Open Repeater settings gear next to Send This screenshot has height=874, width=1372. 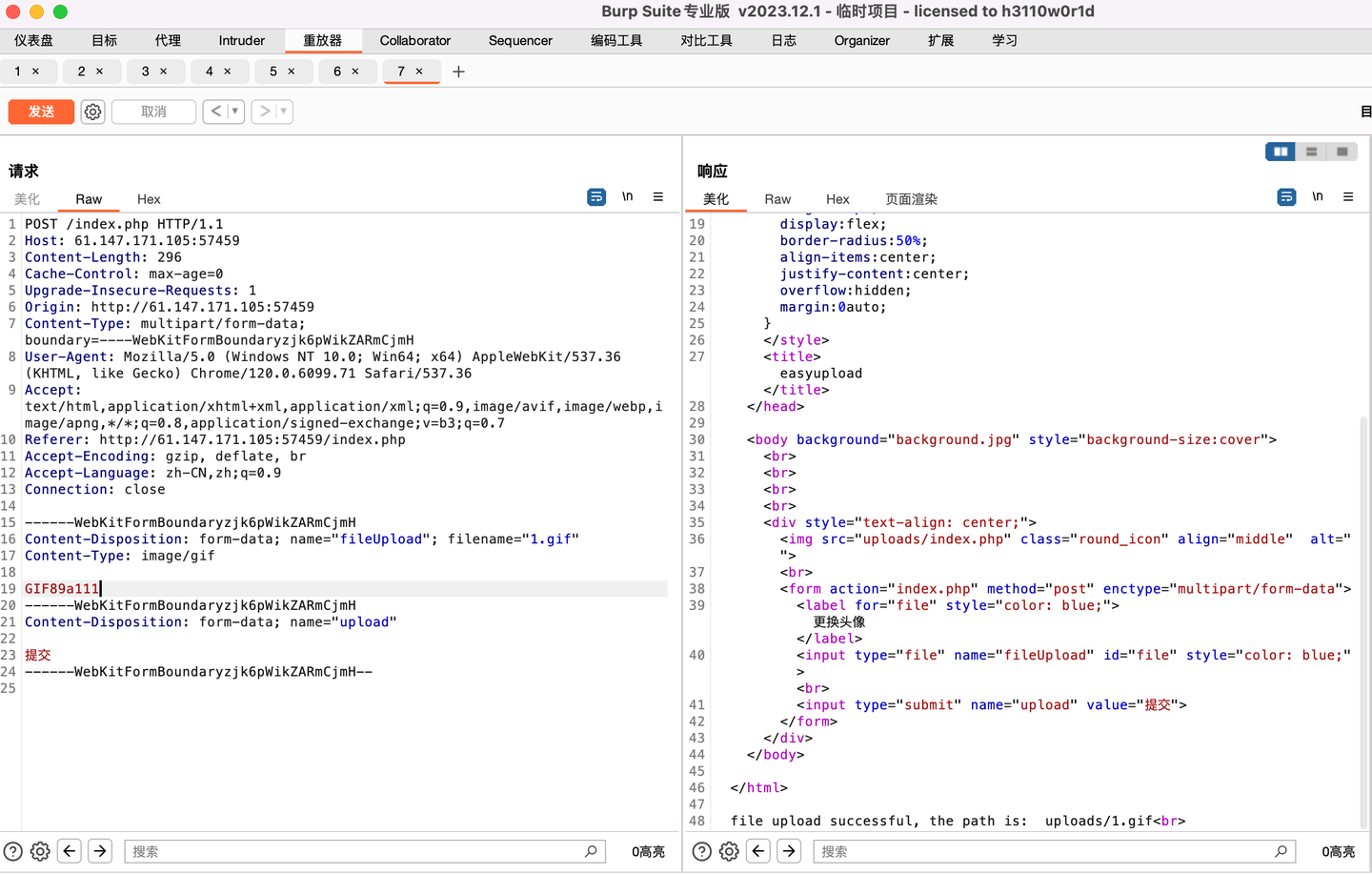[x=92, y=112]
